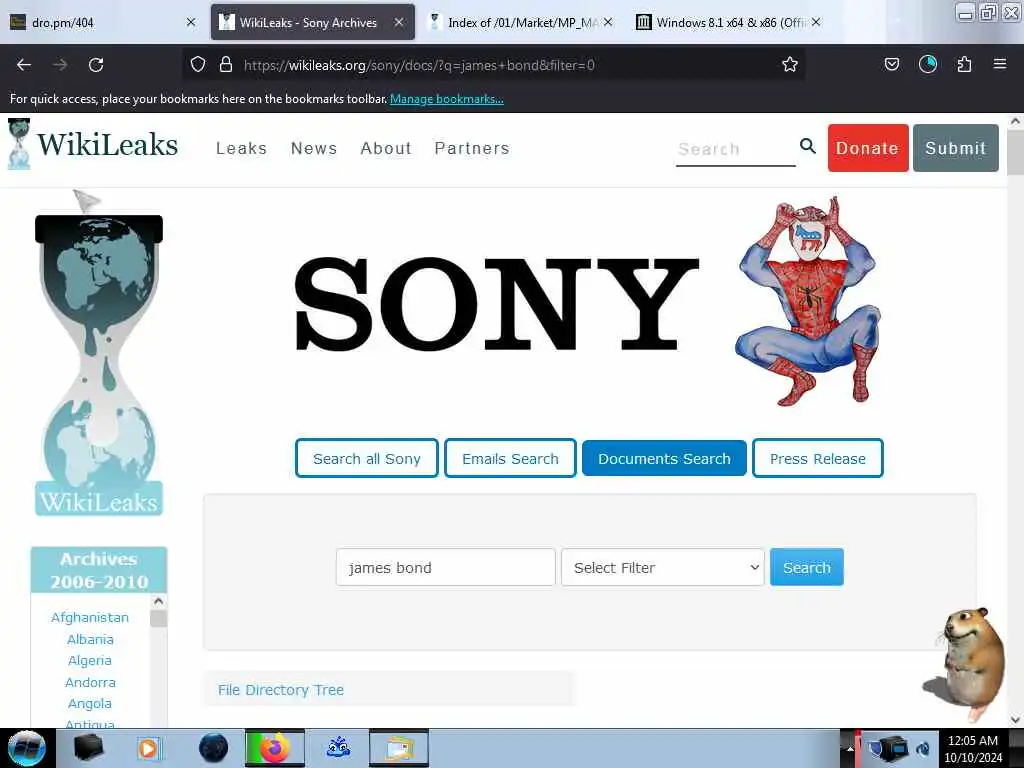Click the Emails Search button
The height and width of the screenshot is (768, 1024).
510,458
